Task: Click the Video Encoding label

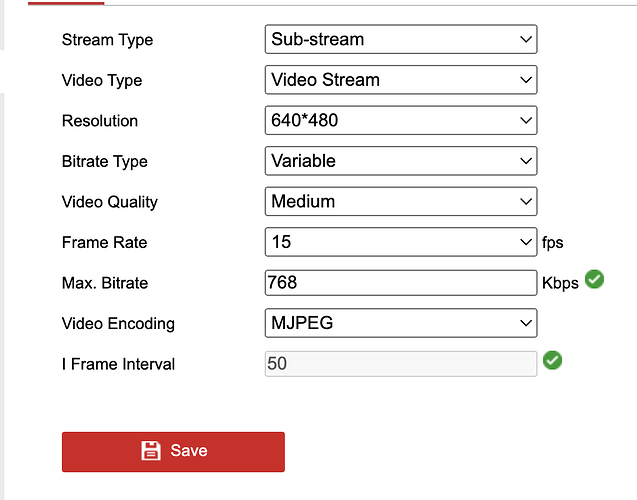Action: tap(118, 324)
